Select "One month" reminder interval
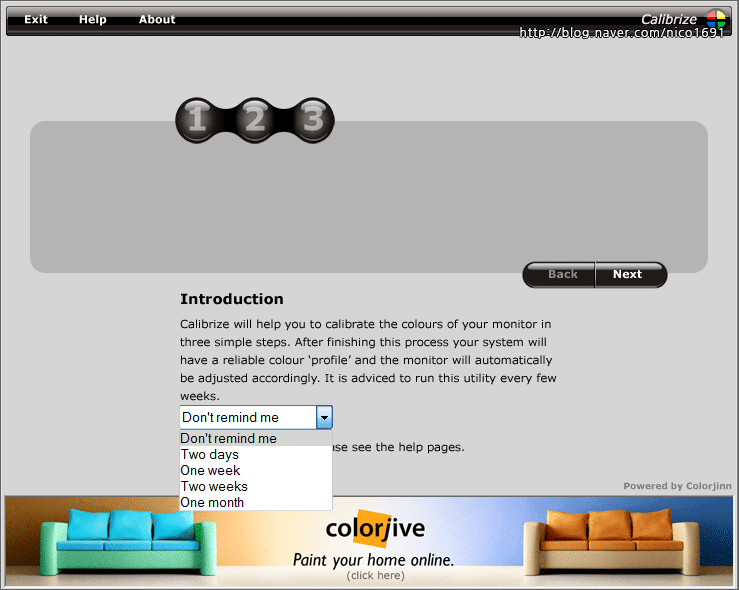The image size is (739, 590). tap(212, 503)
